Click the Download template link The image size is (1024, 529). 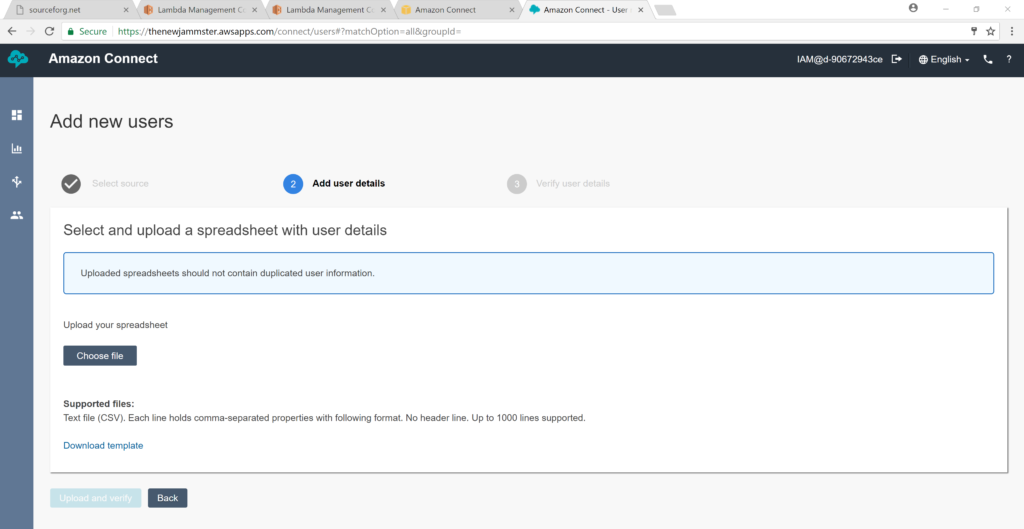pos(103,445)
